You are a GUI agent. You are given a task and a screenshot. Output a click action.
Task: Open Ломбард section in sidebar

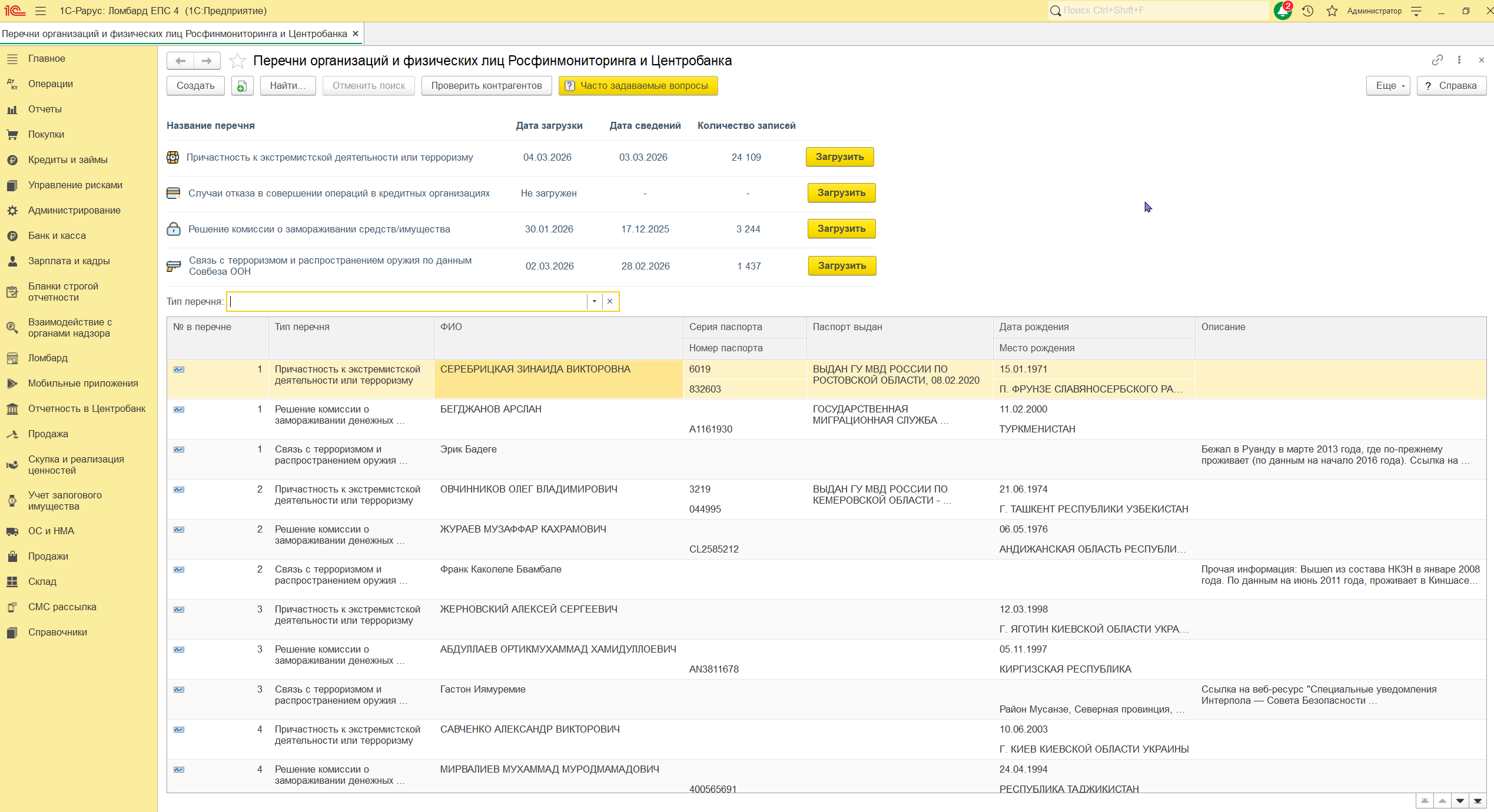tap(48, 358)
